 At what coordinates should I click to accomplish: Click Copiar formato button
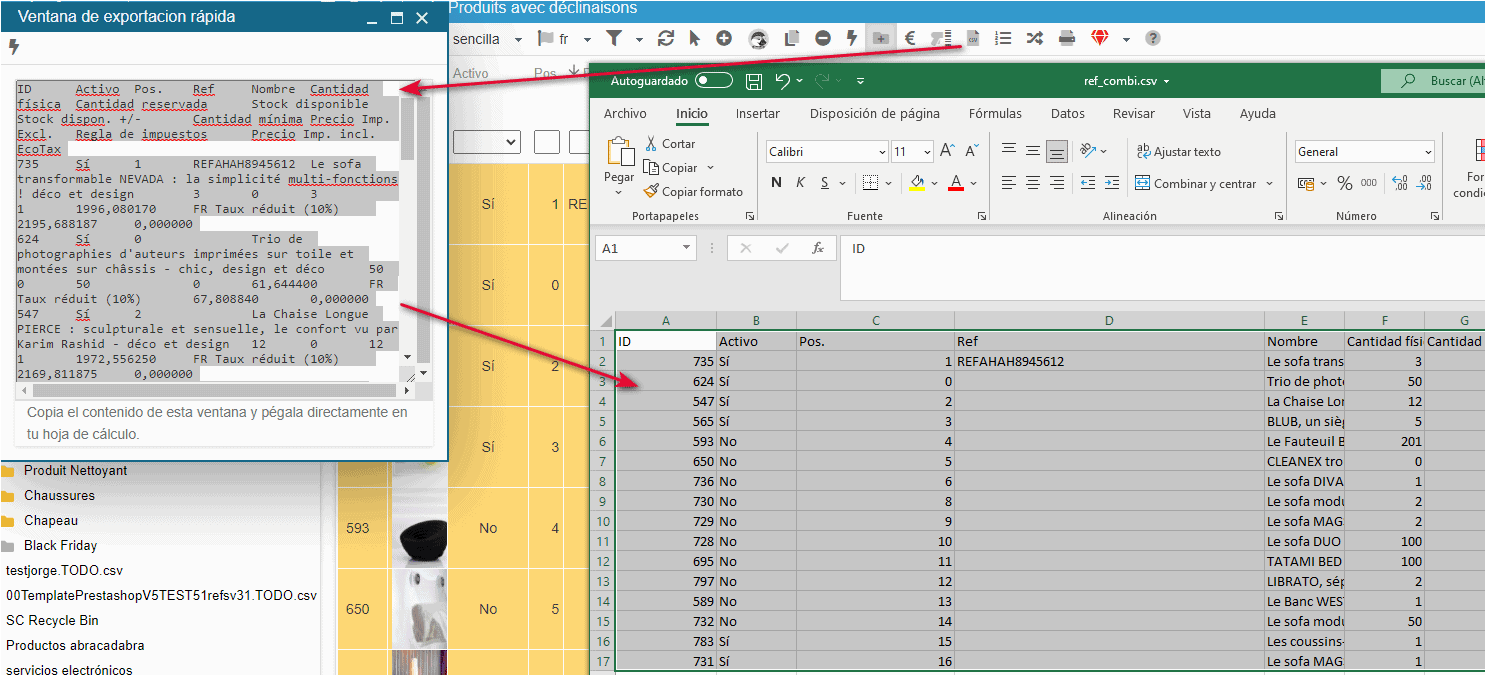[693, 192]
